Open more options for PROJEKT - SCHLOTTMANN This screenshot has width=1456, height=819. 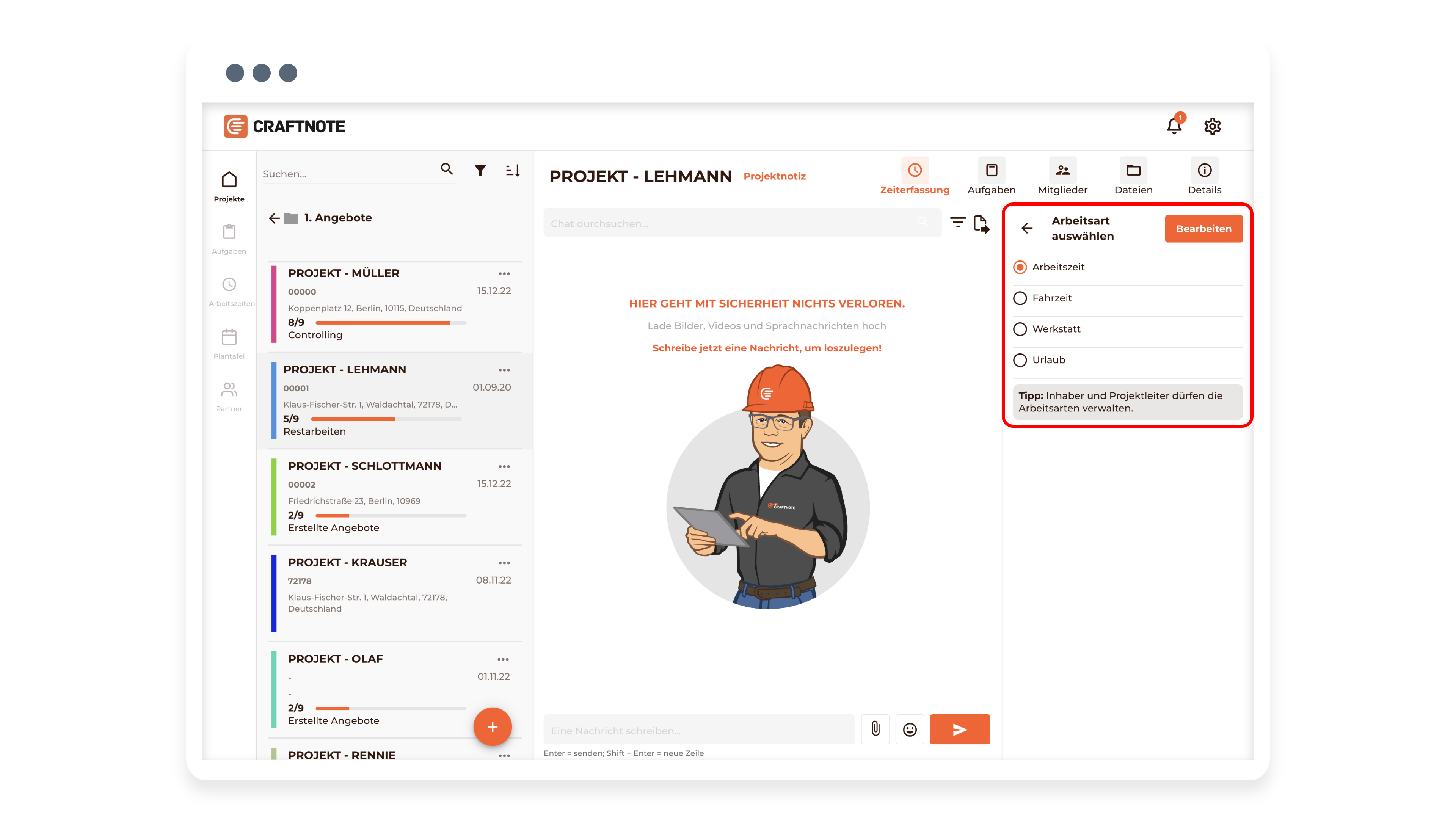tap(504, 467)
